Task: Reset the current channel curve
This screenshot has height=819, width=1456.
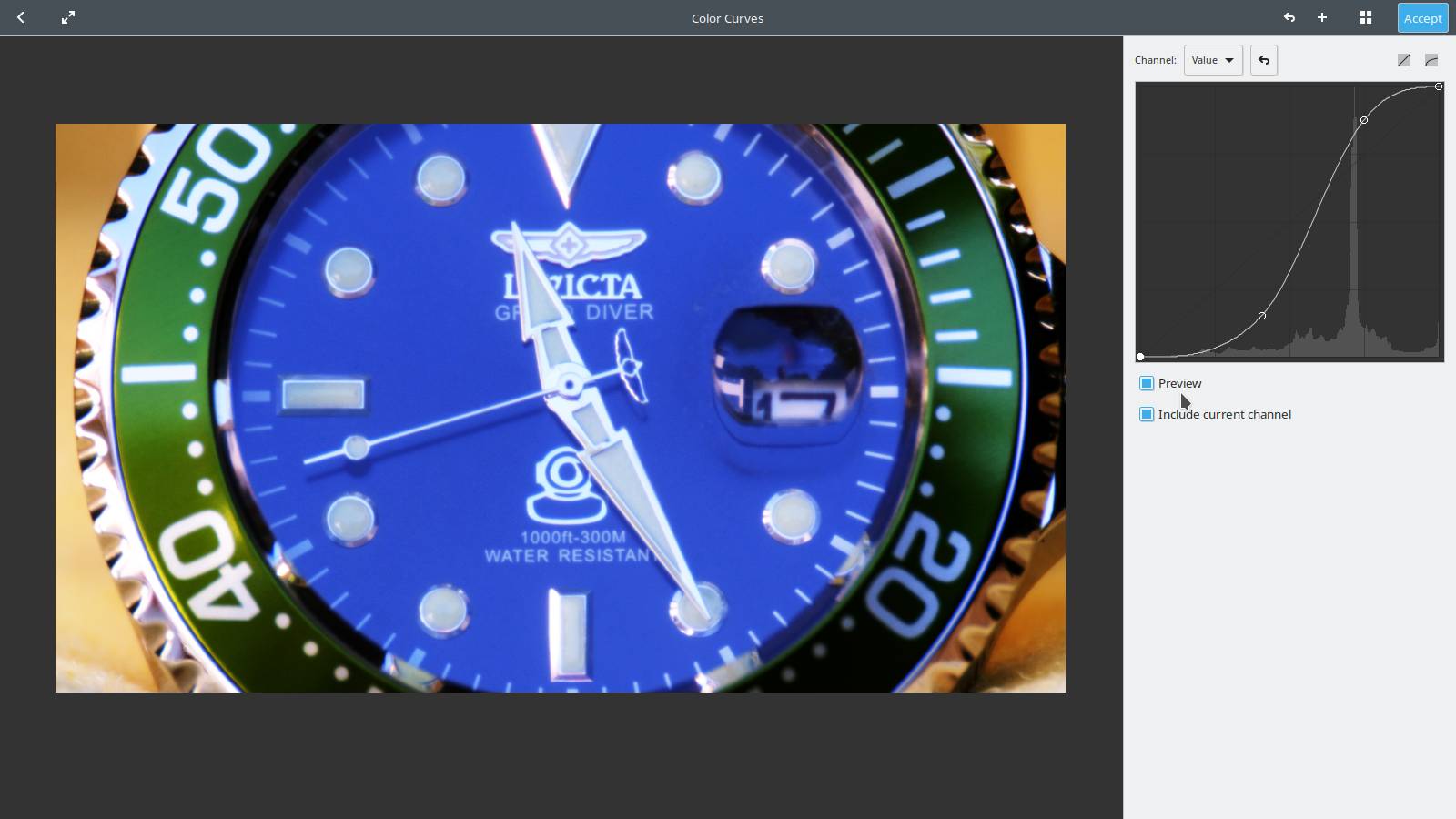Action: point(1264,60)
